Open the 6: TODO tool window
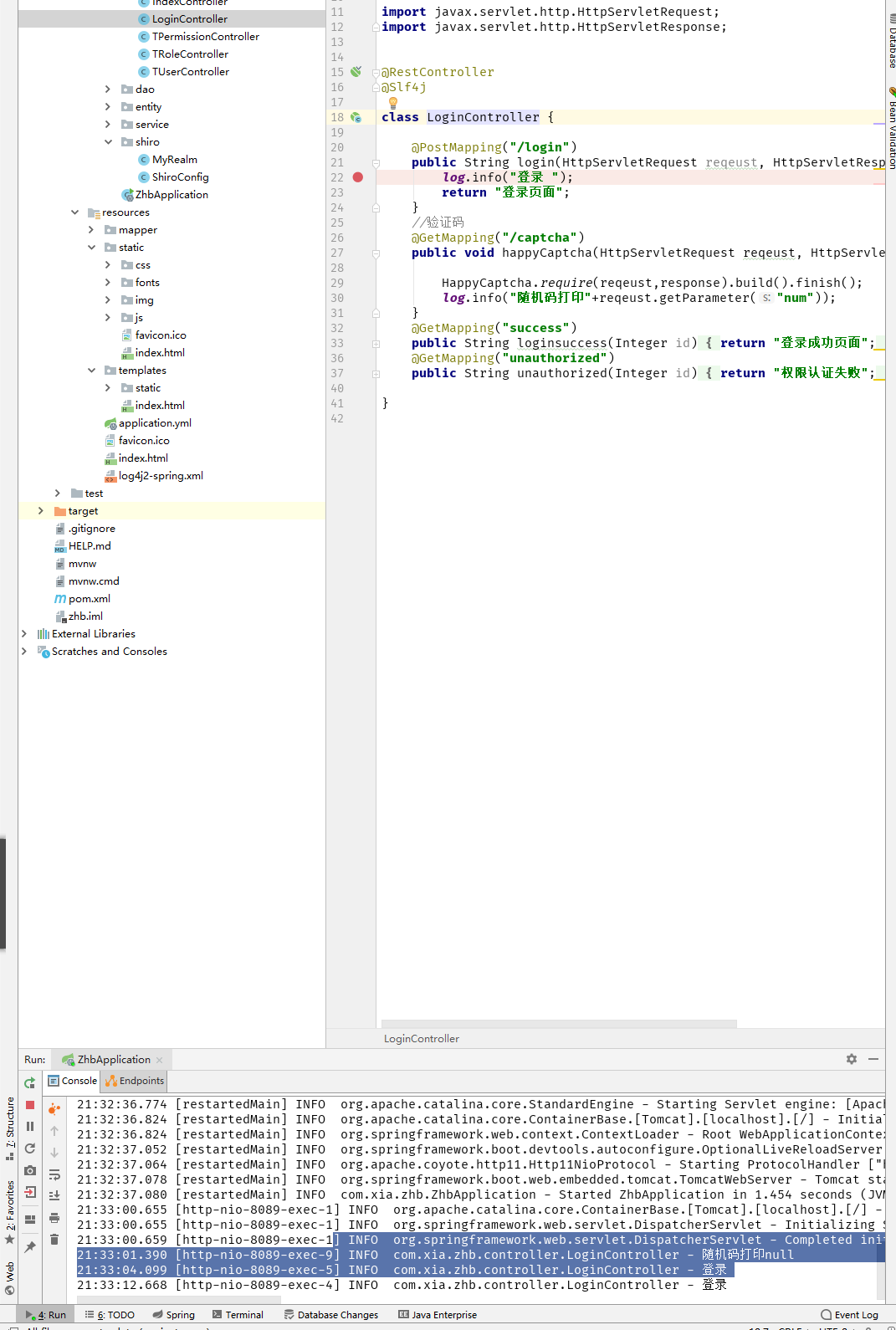Image resolution: width=896 pixels, height=1330 pixels. pos(110,1315)
